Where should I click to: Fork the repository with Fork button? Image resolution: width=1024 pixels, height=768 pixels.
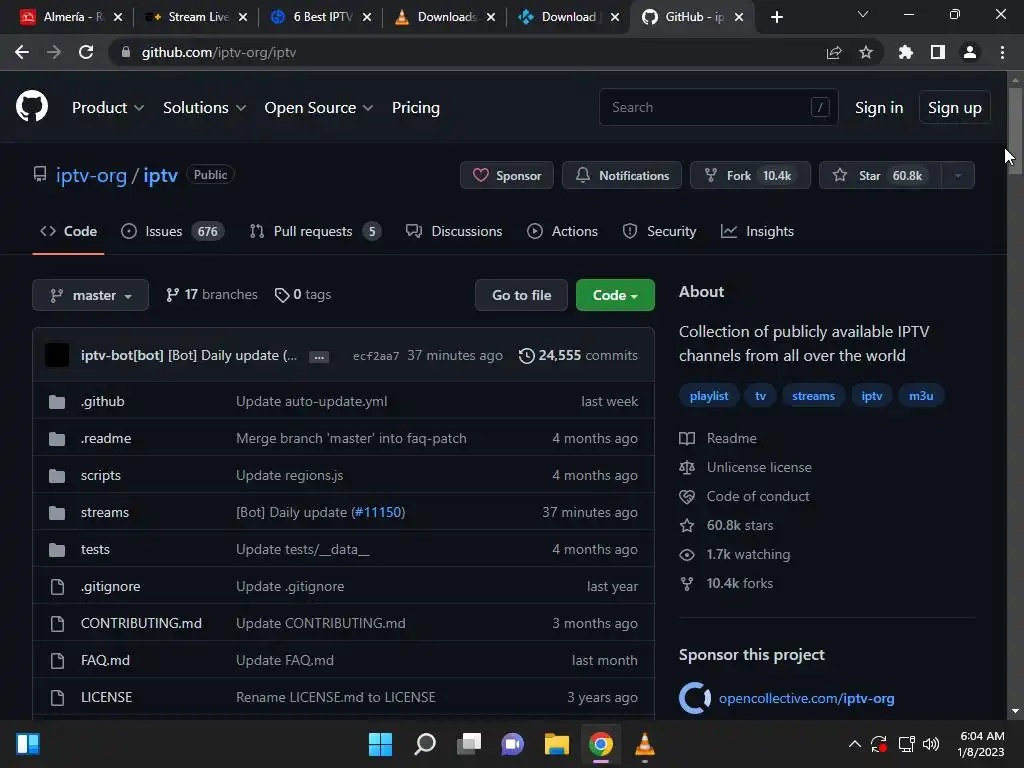click(x=750, y=176)
